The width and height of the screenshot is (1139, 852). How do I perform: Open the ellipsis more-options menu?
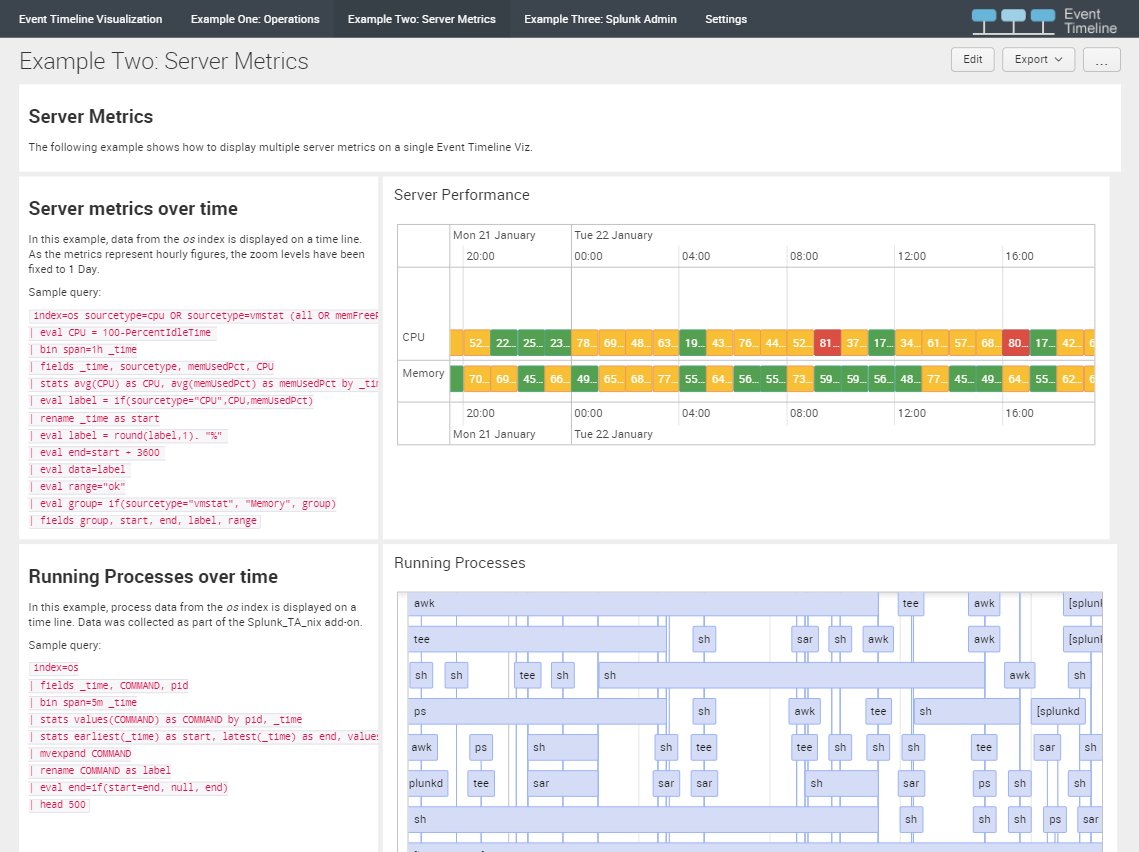coord(1101,59)
